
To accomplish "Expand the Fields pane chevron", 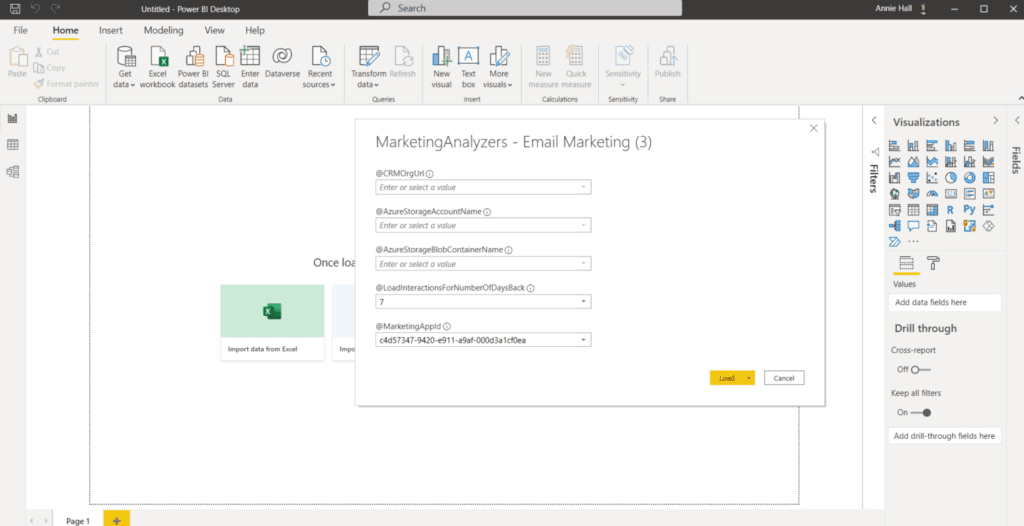I will point(1017,121).
